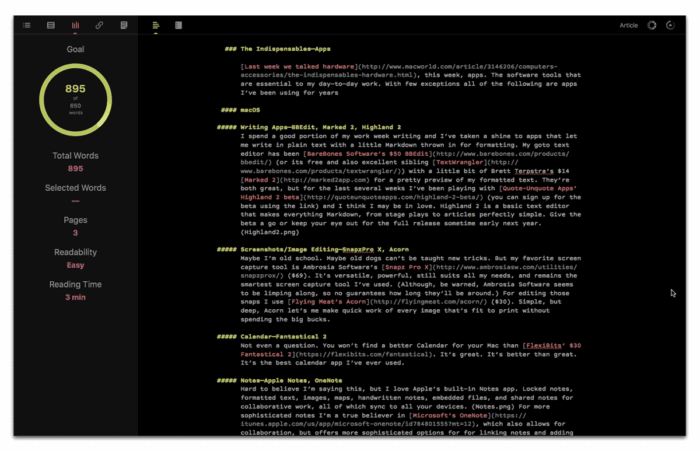Viewport: 700px width, 451px height.
Task: Click the Goal heading in the sidebar
Action: pos(75,49)
